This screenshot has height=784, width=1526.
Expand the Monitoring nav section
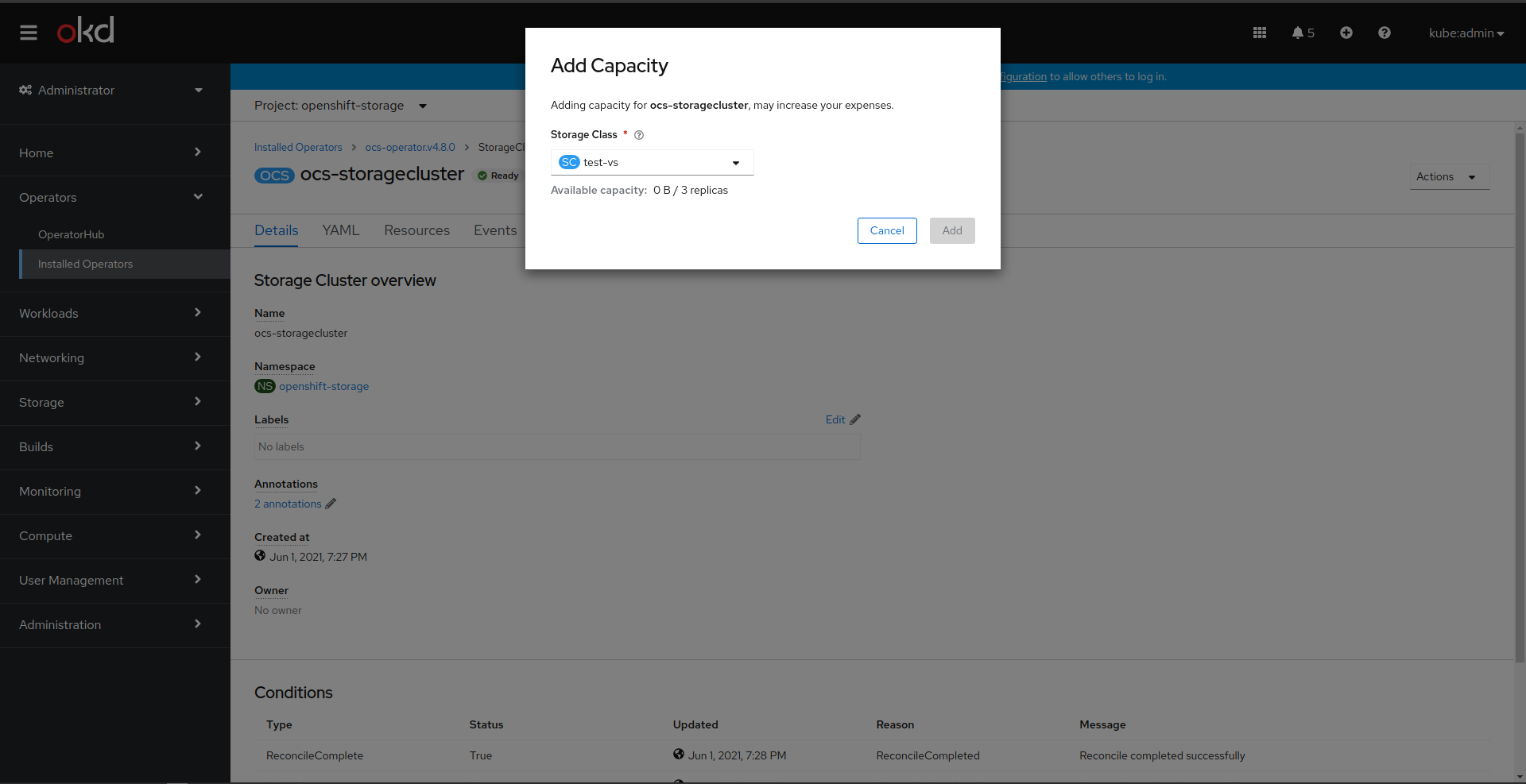click(115, 491)
